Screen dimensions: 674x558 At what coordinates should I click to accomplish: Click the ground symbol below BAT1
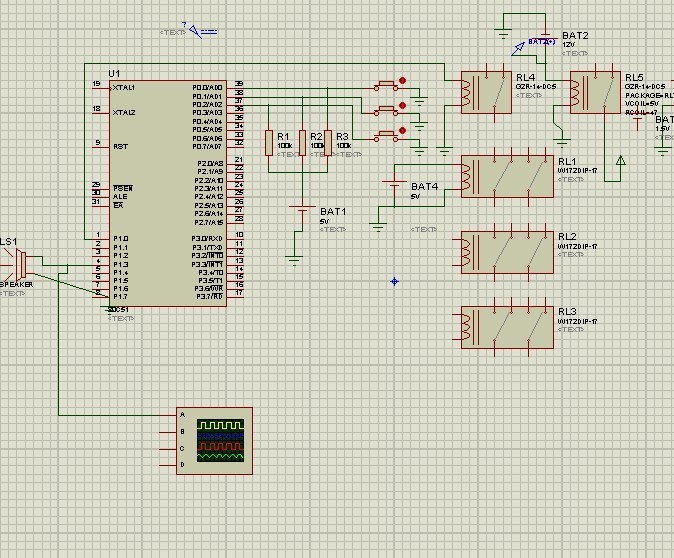point(294,261)
